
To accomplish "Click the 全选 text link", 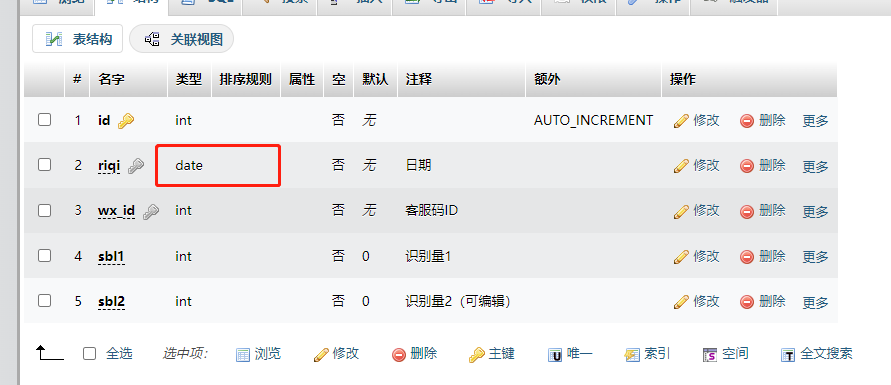I will pos(119,354).
